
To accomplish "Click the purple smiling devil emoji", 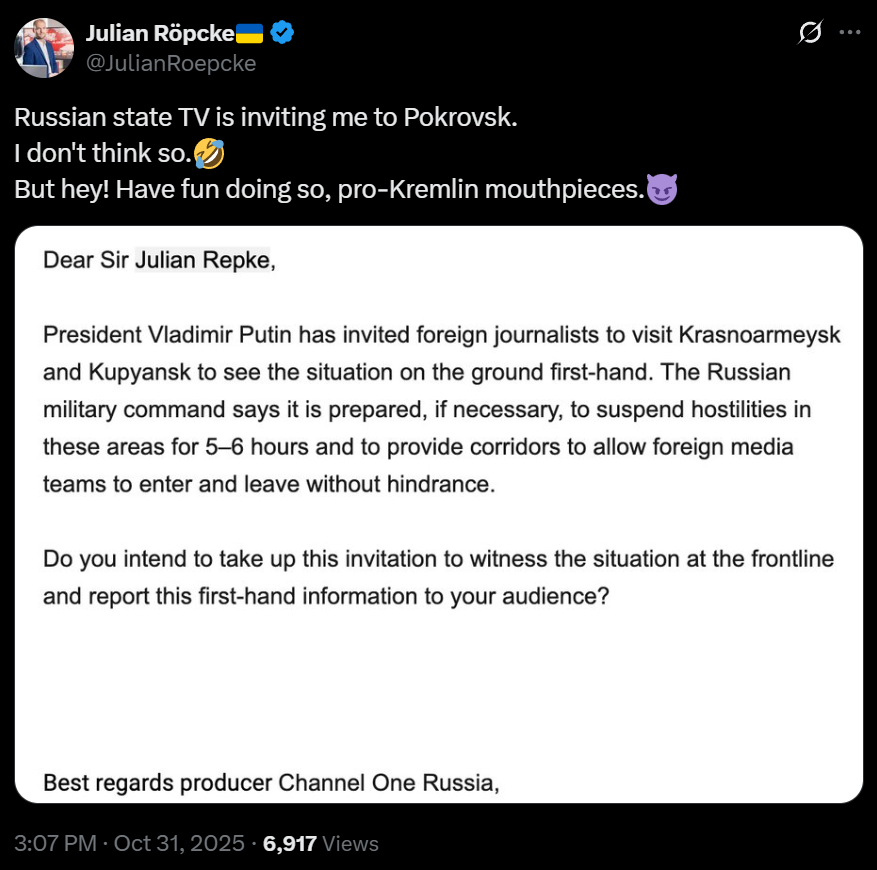I will click(x=662, y=188).
